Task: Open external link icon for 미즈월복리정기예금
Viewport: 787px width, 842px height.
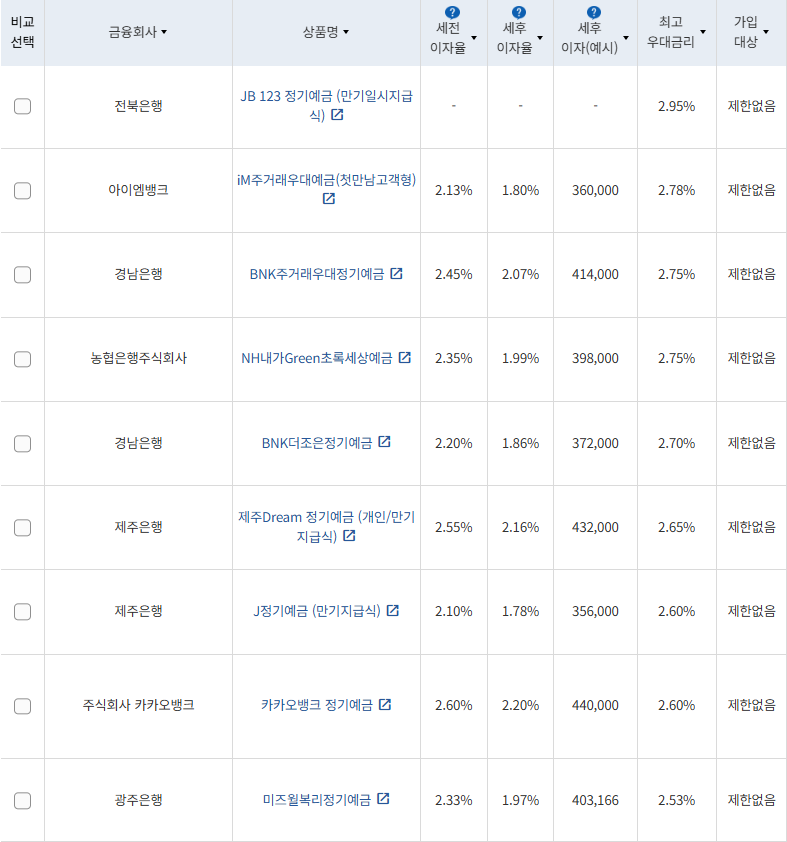Action: tap(383, 799)
